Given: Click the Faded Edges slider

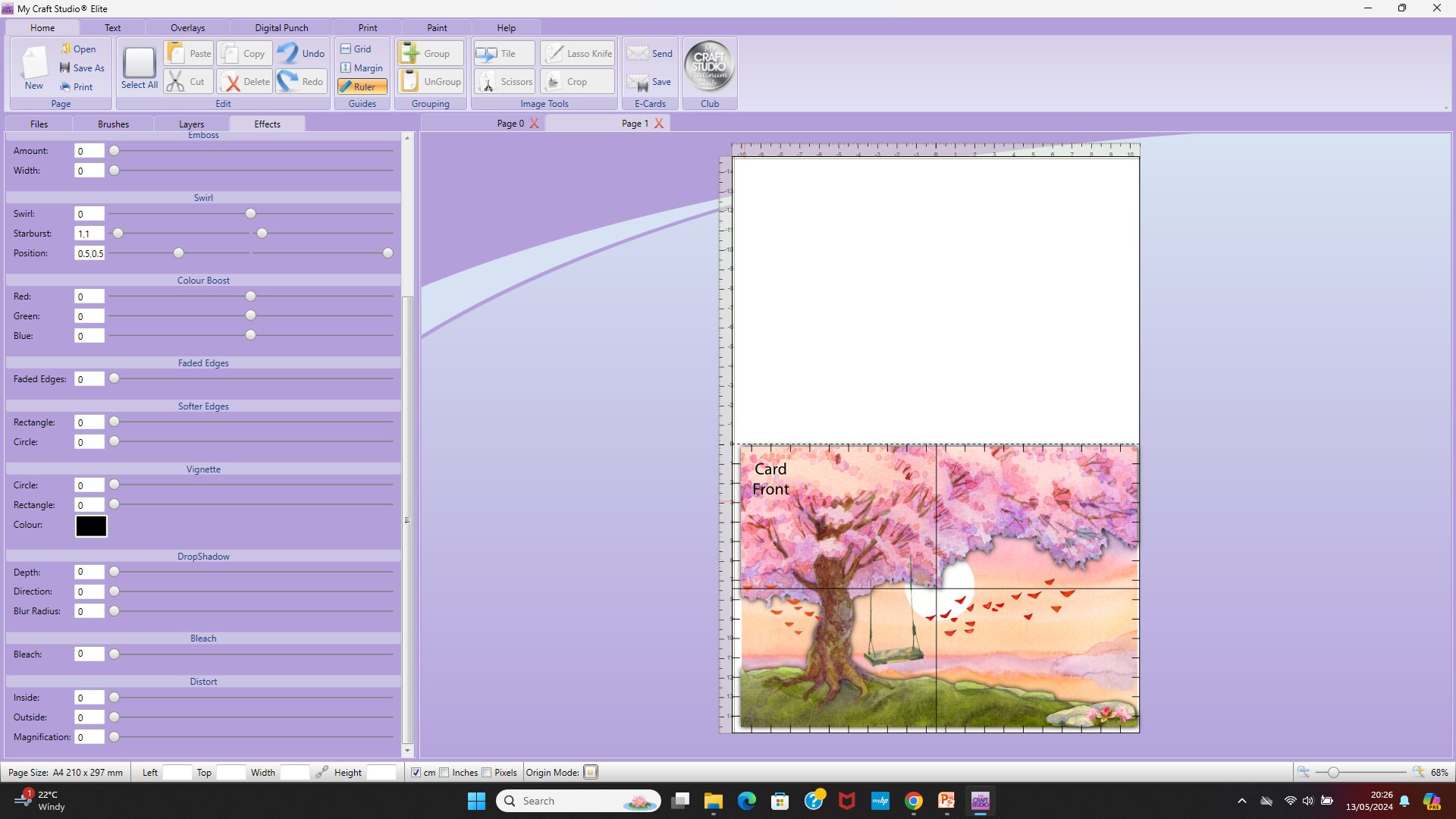Looking at the screenshot, I should [252, 378].
